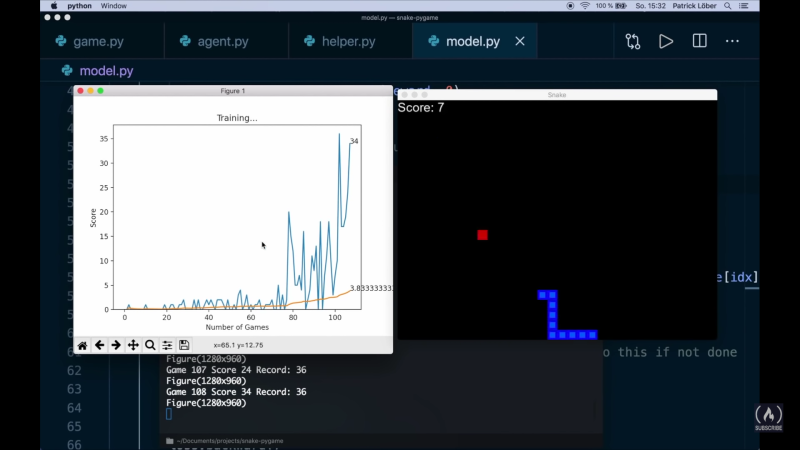Open the python menu in menu bar

(79, 6)
